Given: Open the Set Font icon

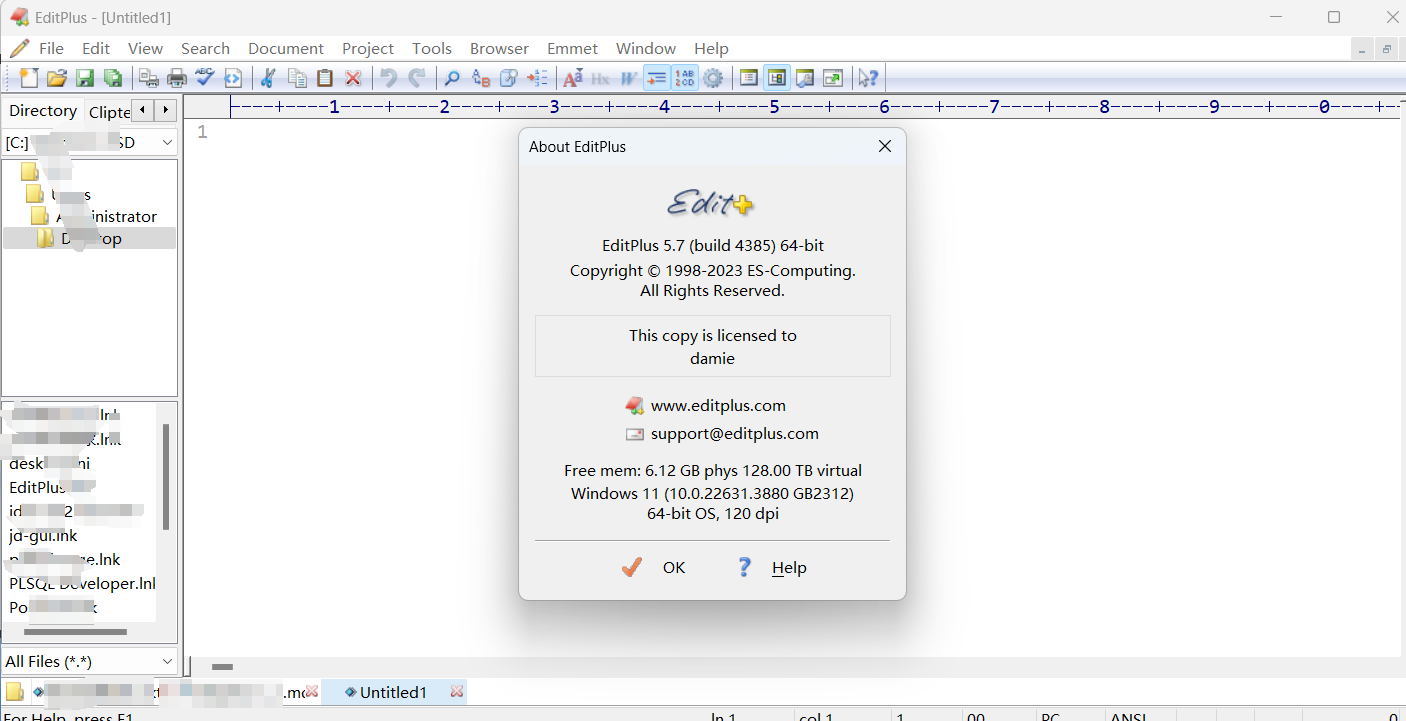Looking at the screenshot, I should [573, 78].
